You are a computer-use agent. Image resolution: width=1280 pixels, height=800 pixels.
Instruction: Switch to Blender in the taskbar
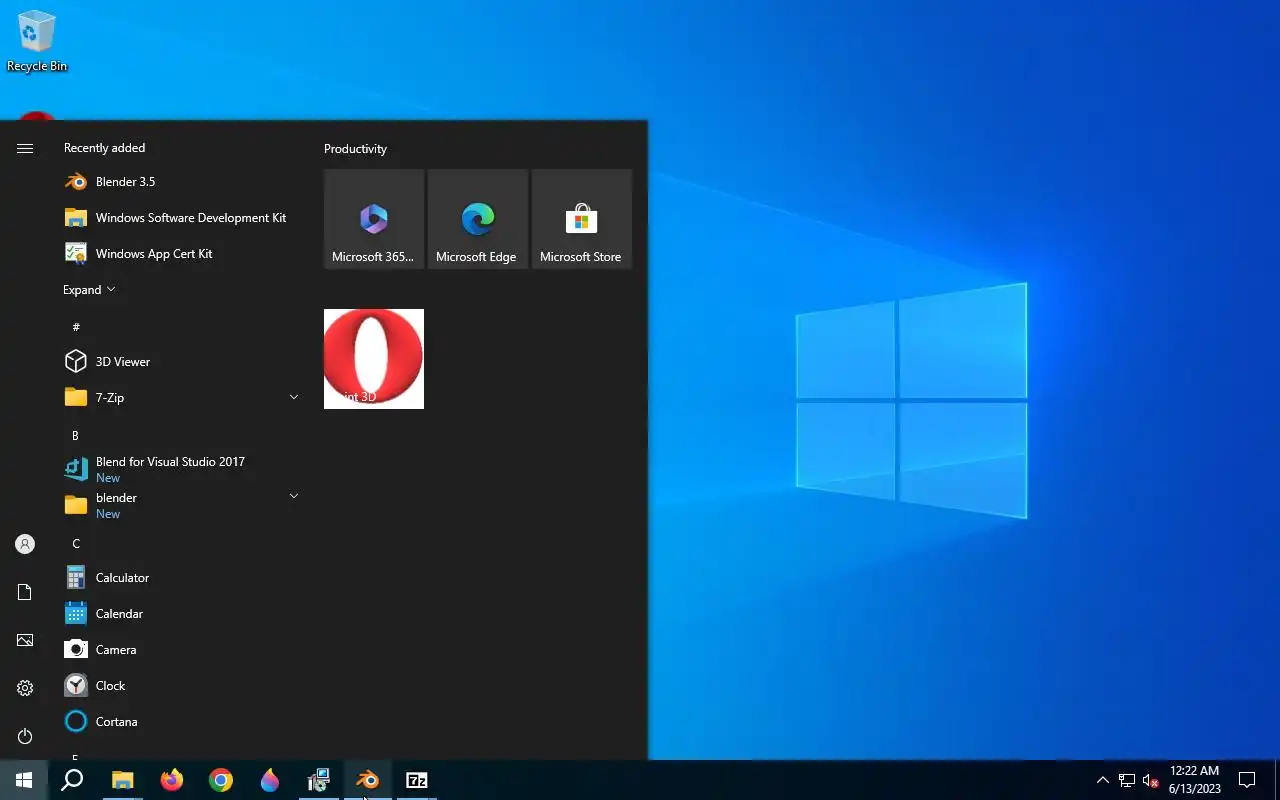[368, 780]
